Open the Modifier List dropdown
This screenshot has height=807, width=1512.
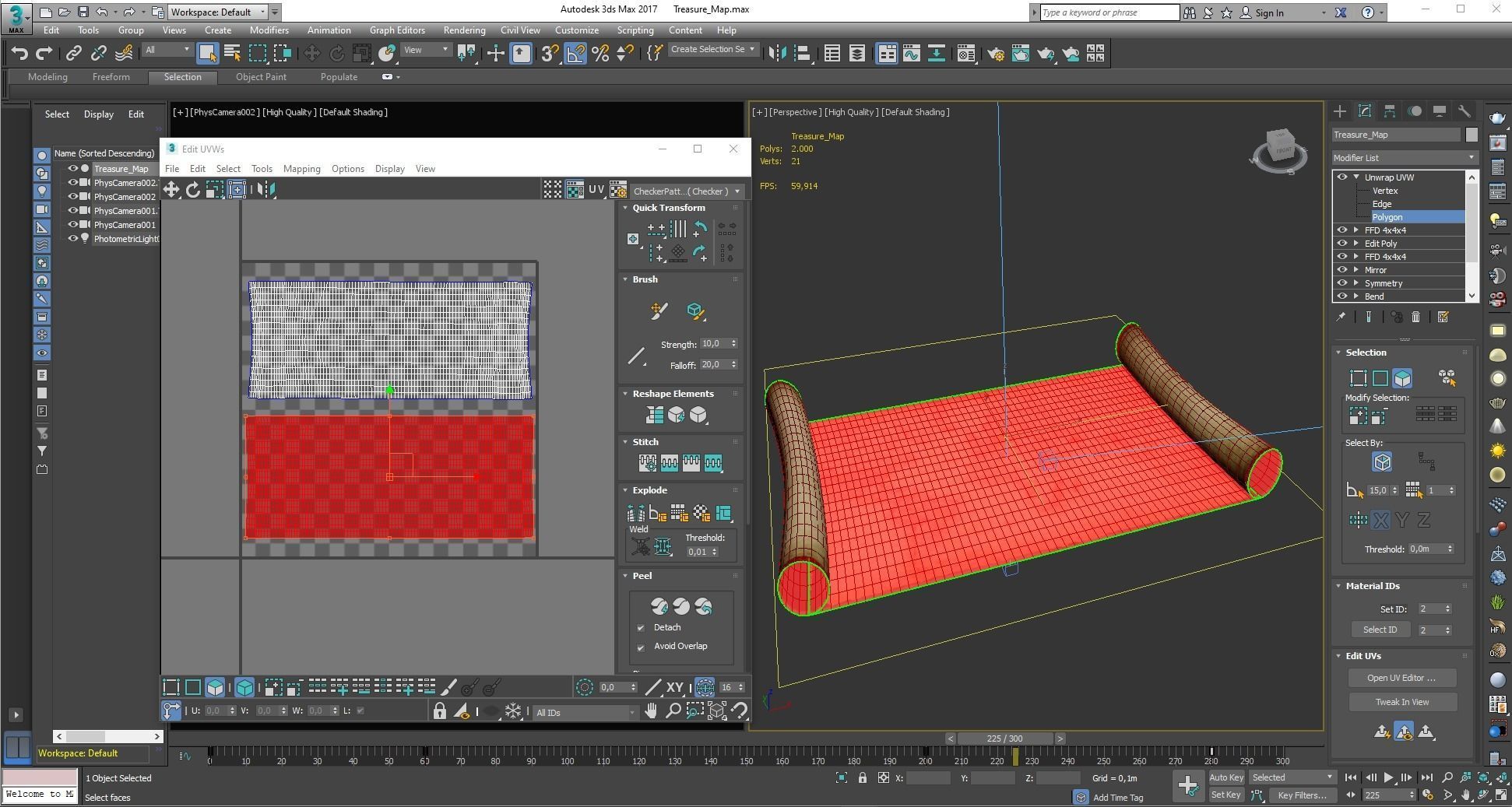coord(1405,158)
